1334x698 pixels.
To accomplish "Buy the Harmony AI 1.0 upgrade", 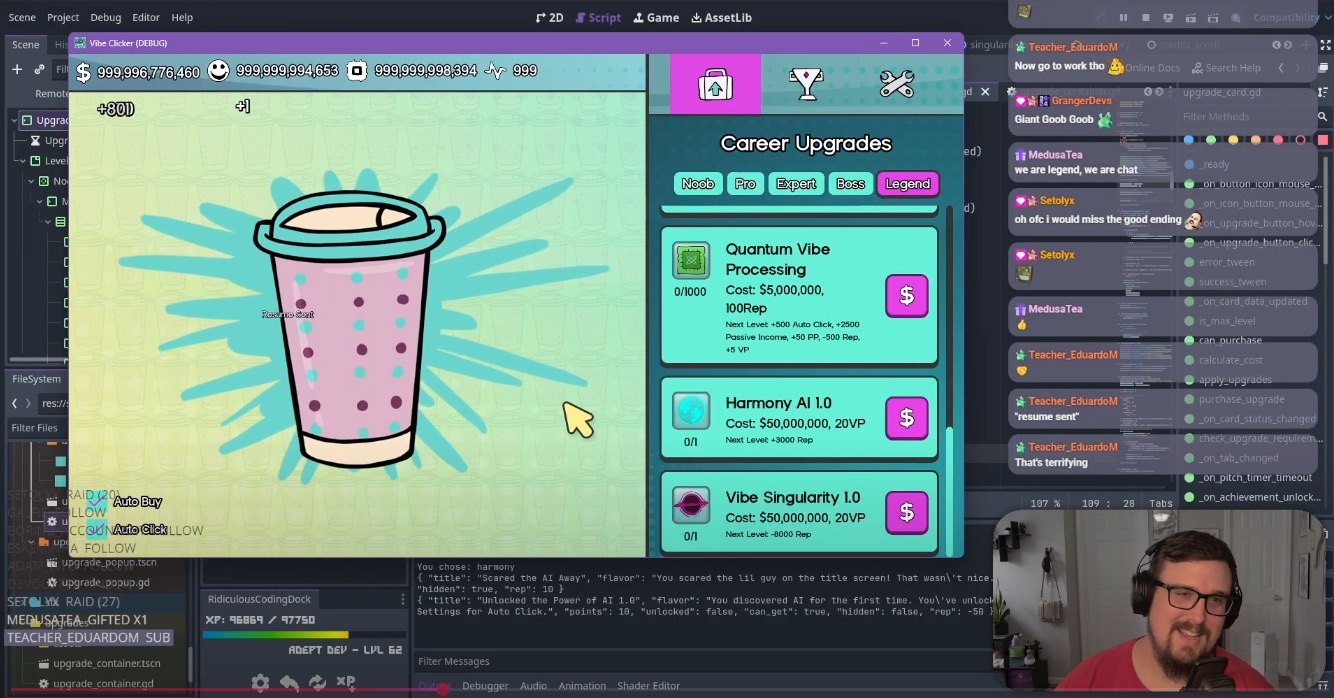I will point(907,418).
